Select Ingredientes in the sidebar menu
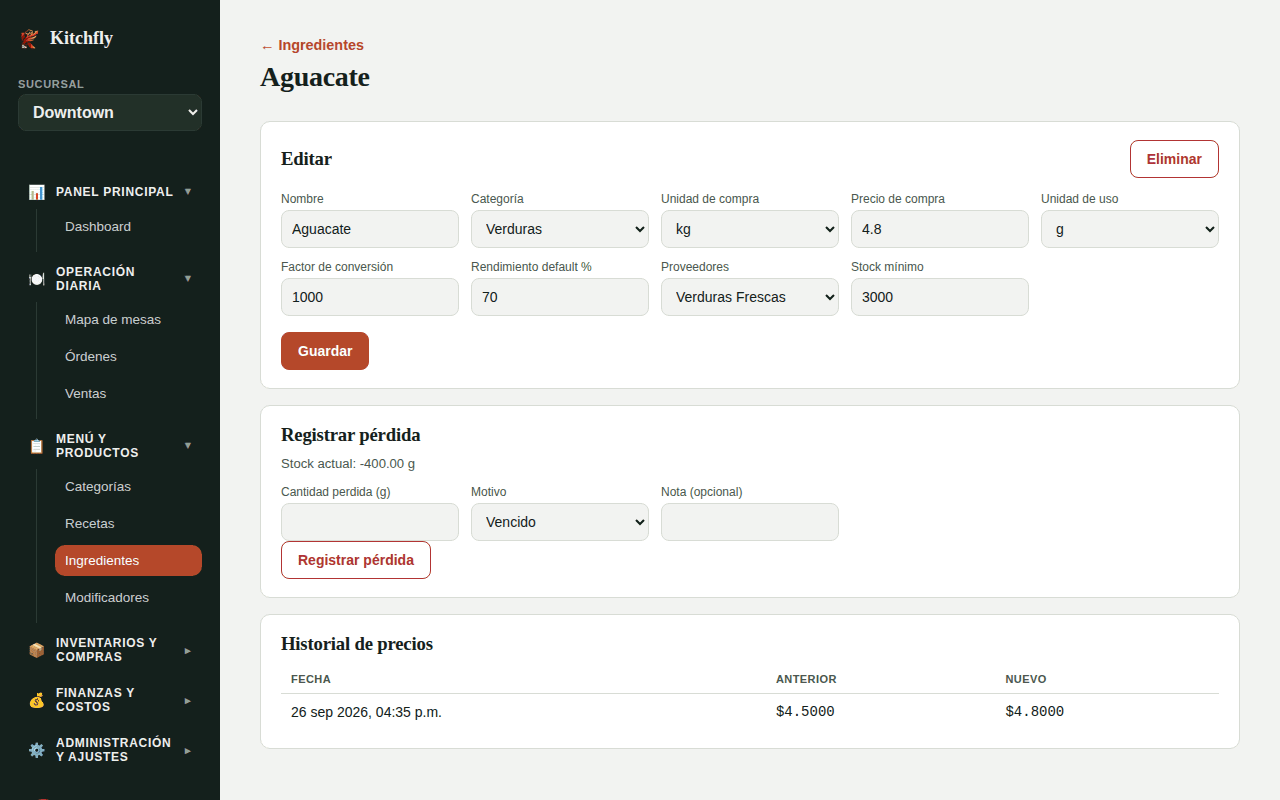 click(128, 561)
